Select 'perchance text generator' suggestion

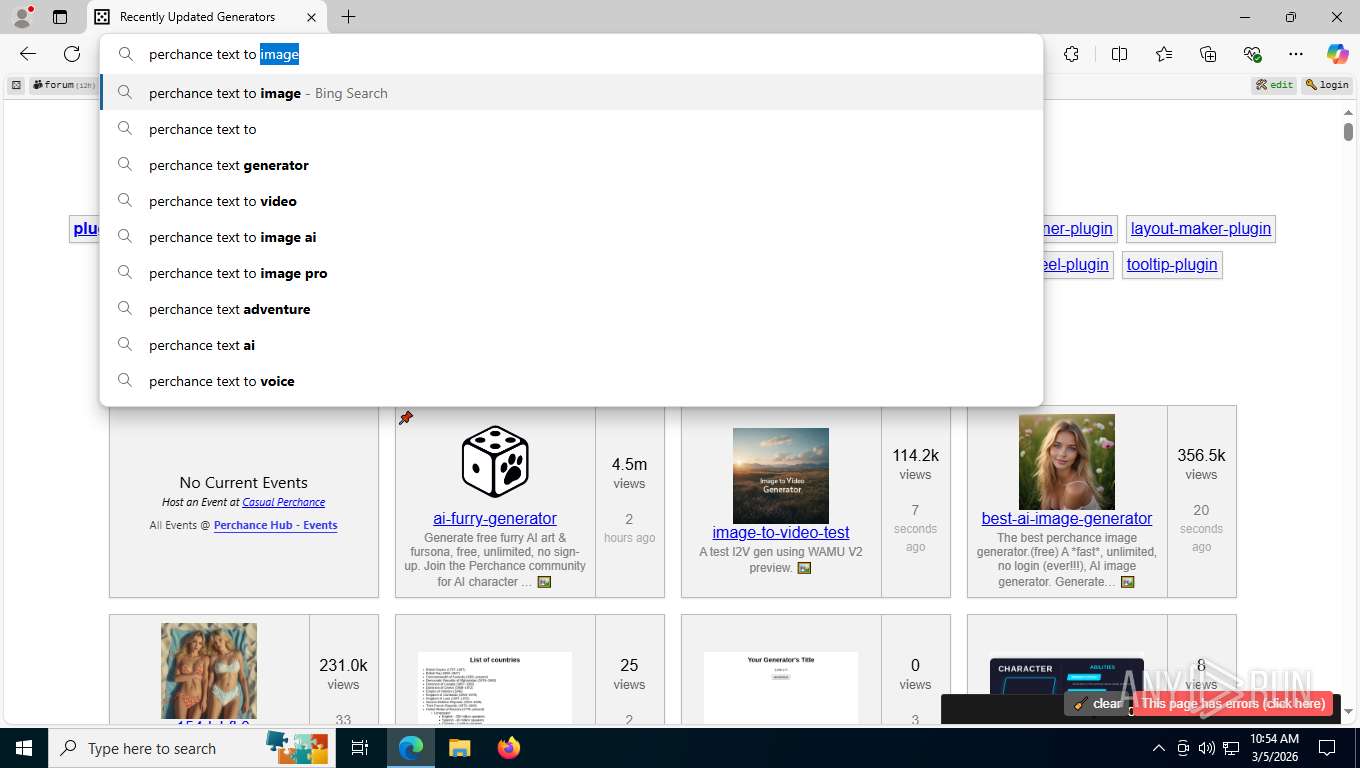pyautogui.click(x=571, y=165)
